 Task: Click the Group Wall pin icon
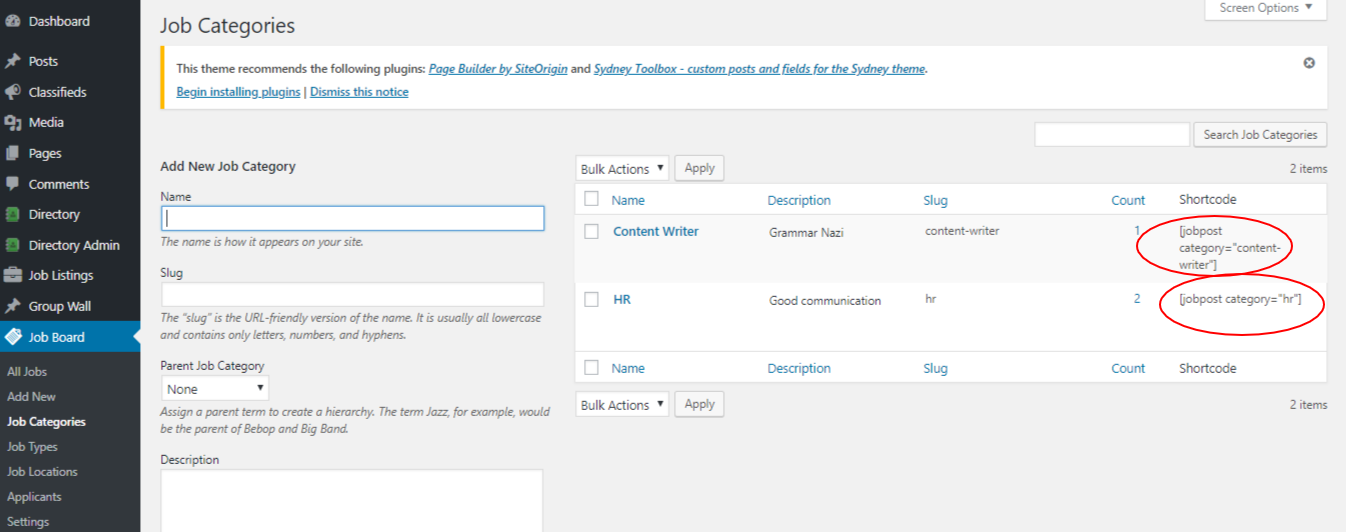coord(13,306)
